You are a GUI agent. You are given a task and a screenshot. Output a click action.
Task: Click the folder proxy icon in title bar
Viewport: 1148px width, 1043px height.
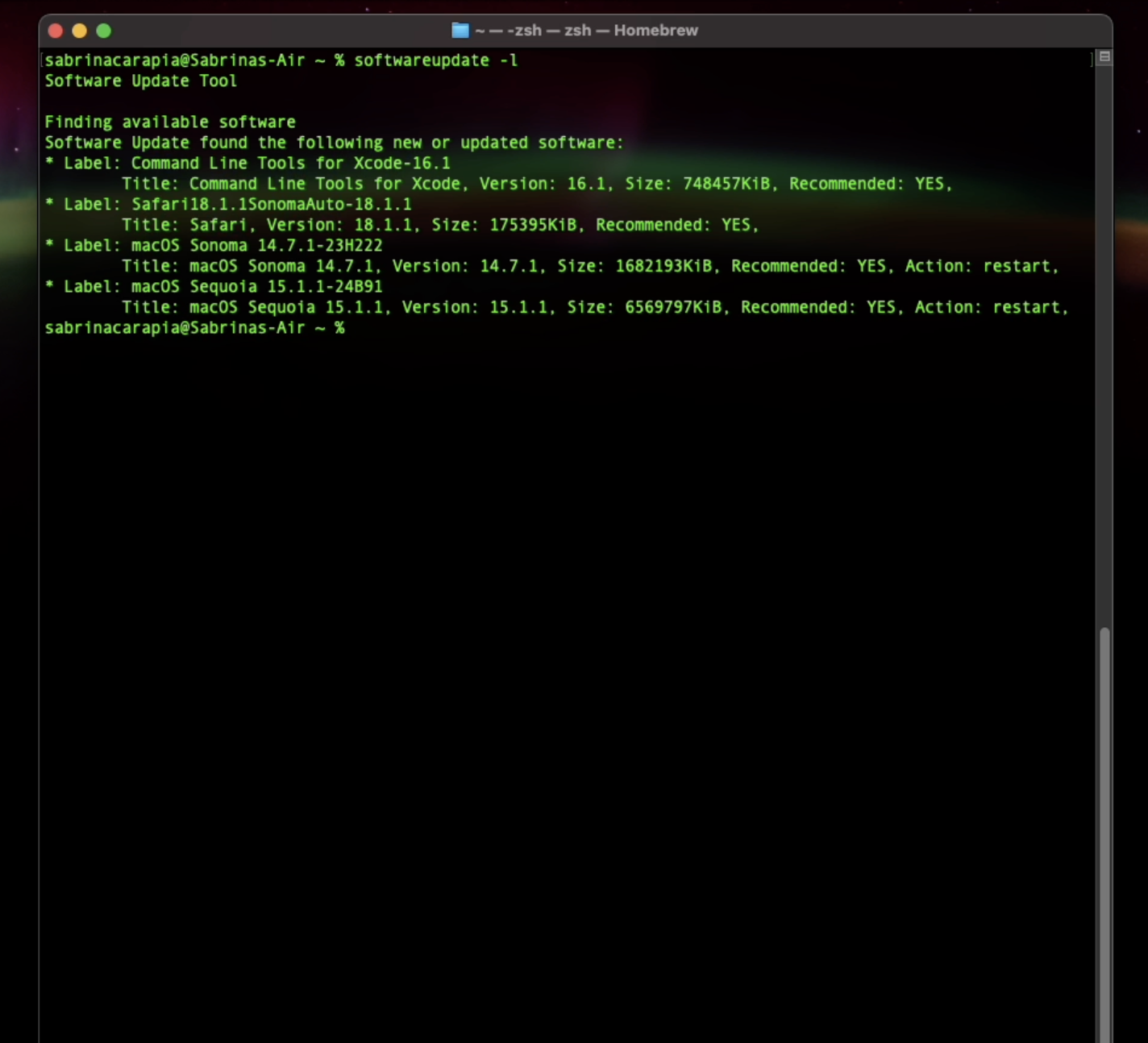(x=460, y=31)
